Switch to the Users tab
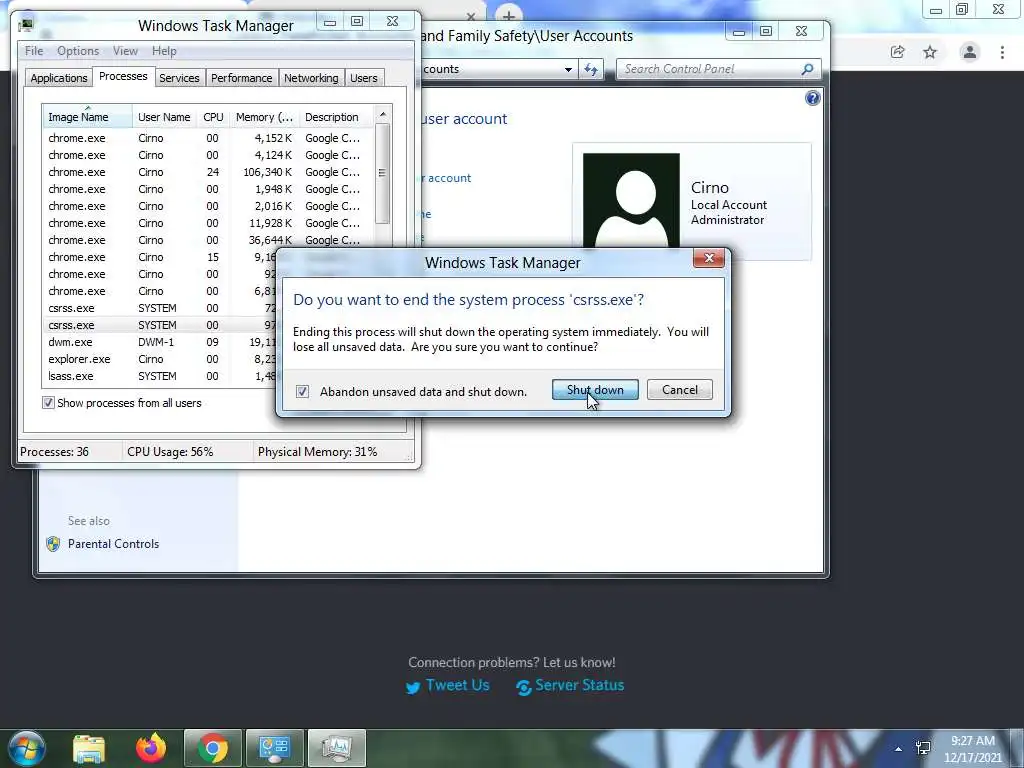Viewport: 1024px width, 768px height. (364, 78)
